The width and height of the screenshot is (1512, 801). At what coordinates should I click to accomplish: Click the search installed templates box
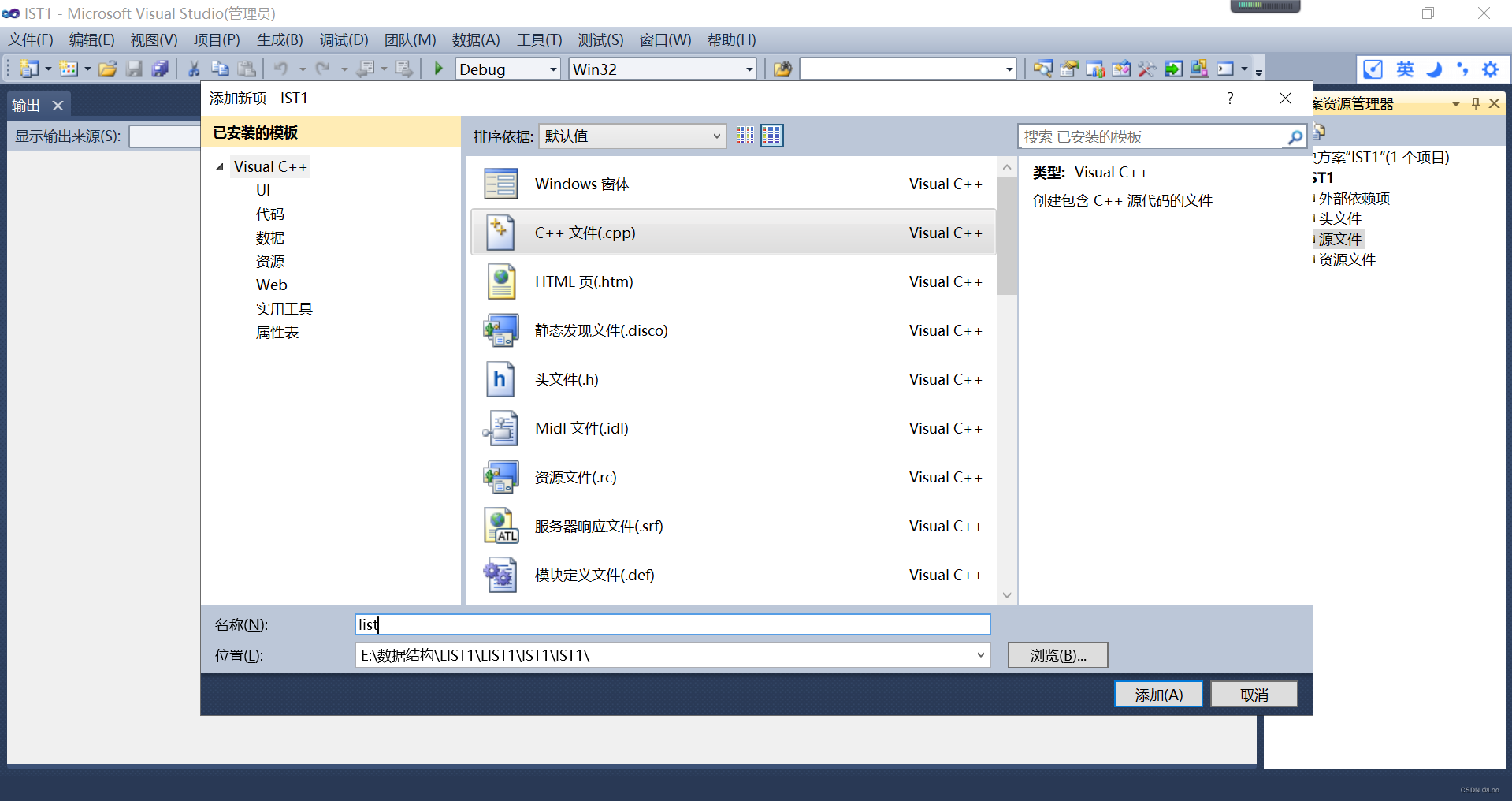[1161, 136]
